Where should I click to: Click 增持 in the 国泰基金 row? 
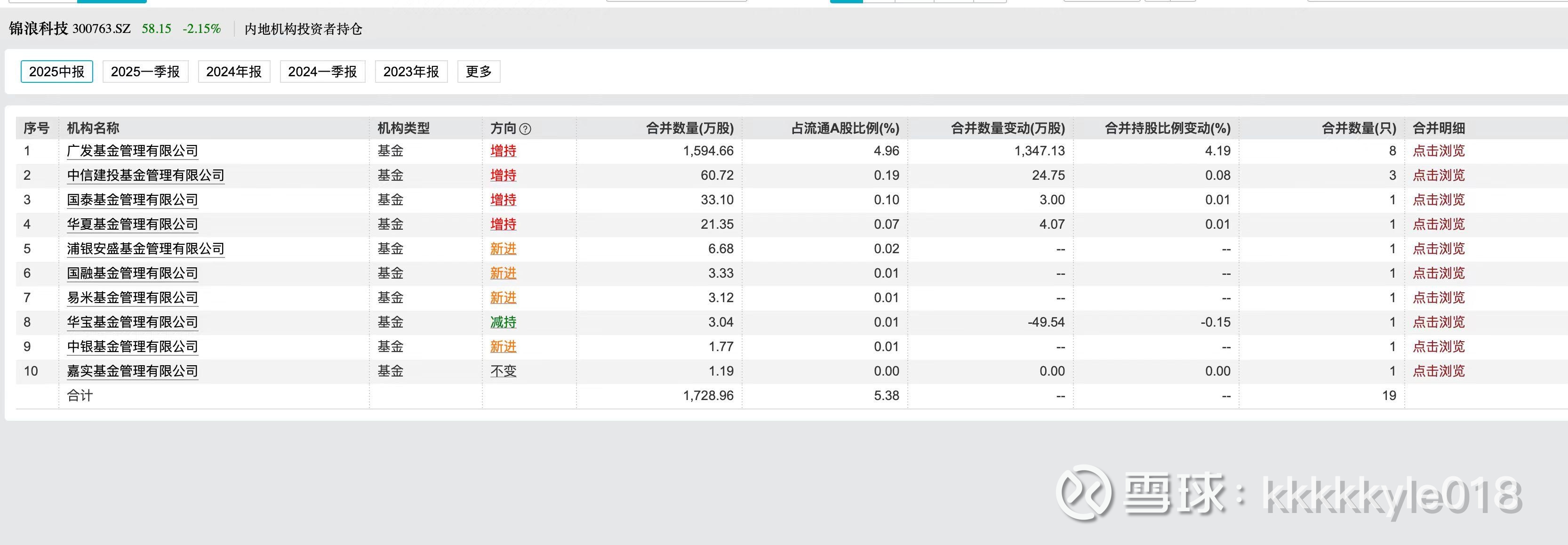(x=504, y=200)
